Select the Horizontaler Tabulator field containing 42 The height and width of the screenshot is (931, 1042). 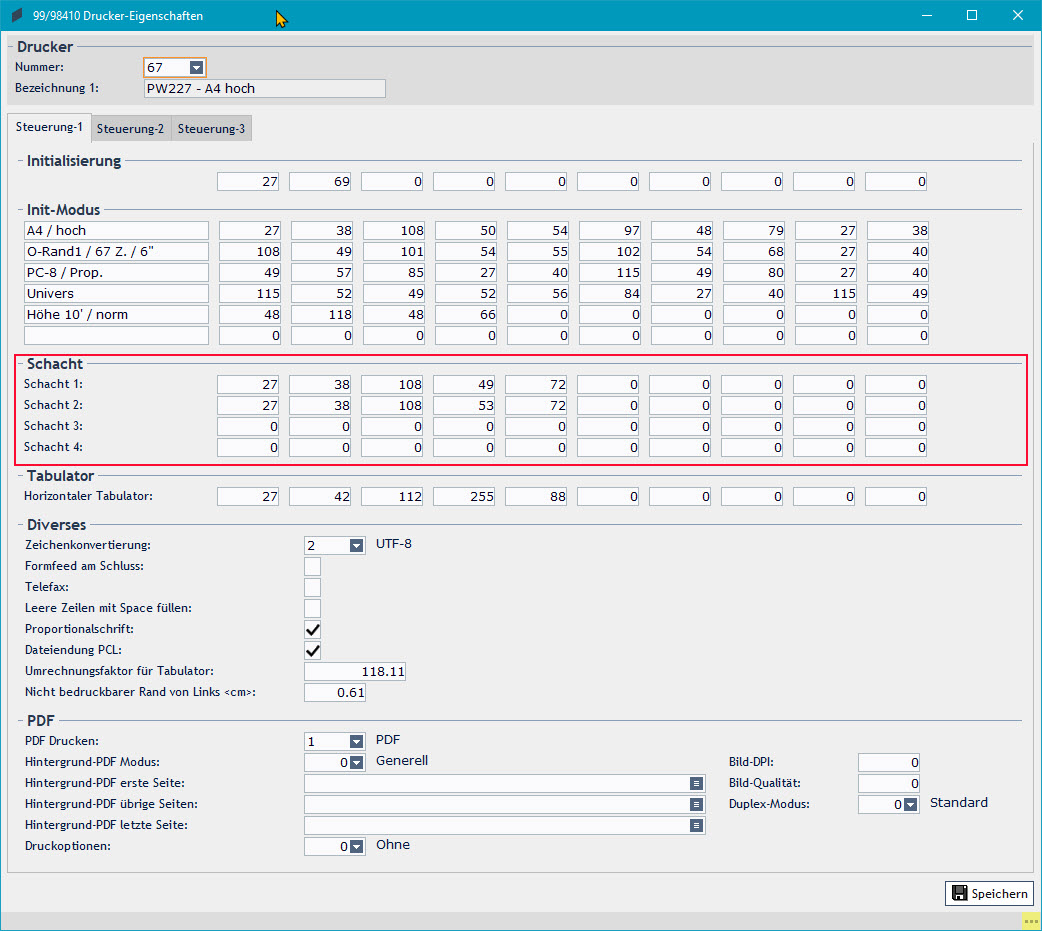point(320,497)
